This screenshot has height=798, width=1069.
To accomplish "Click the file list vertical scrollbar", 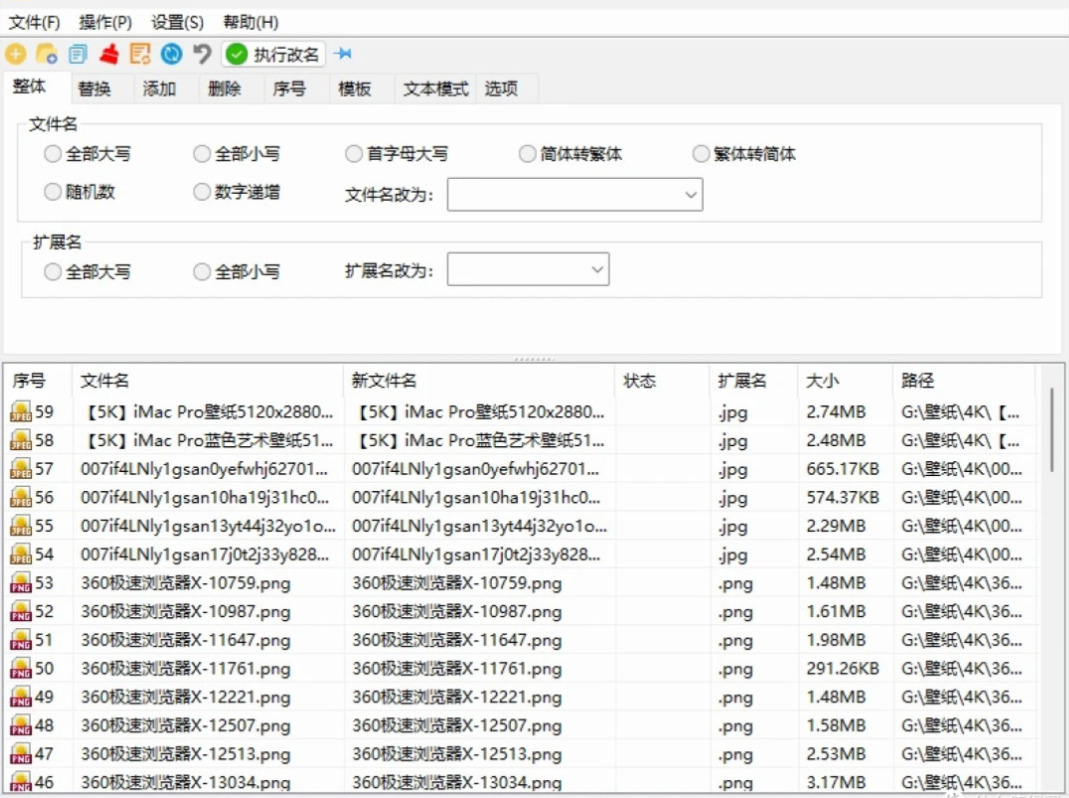I will (x=1053, y=430).
